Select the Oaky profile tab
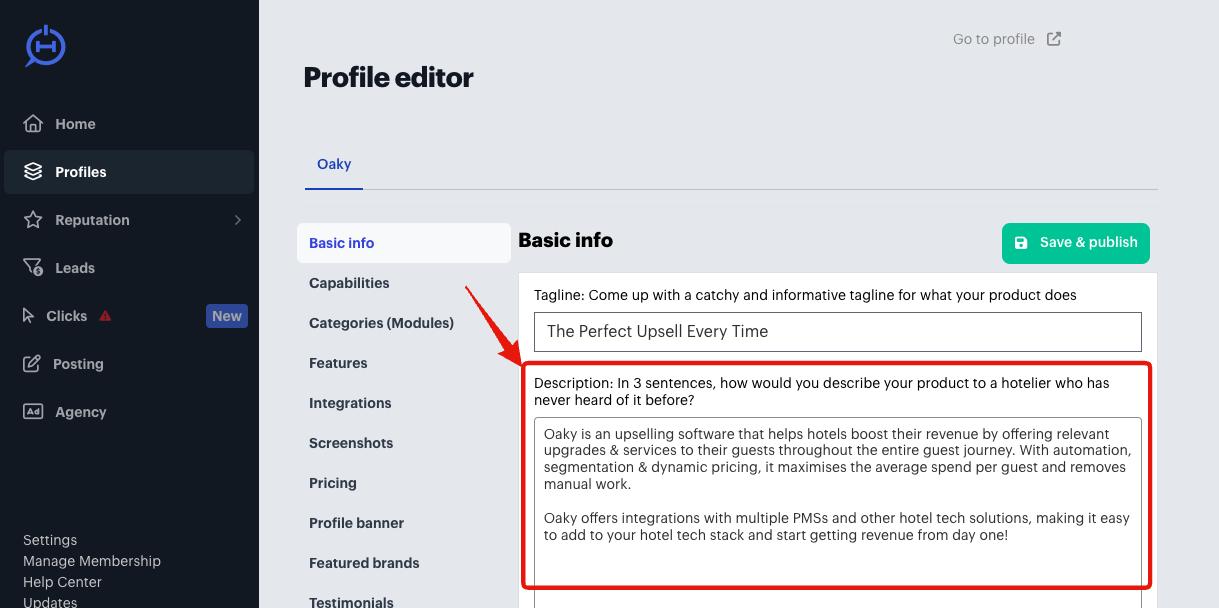 tap(334, 164)
